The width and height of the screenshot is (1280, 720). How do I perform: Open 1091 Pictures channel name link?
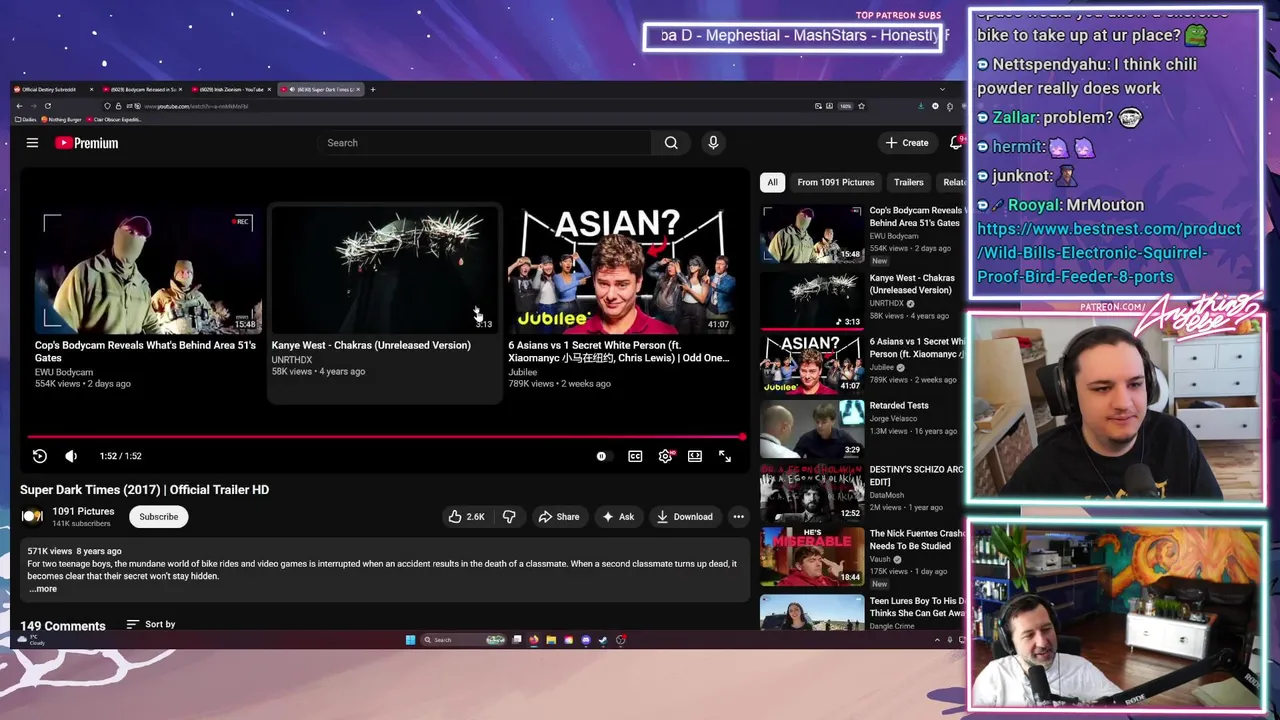pyautogui.click(x=83, y=511)
